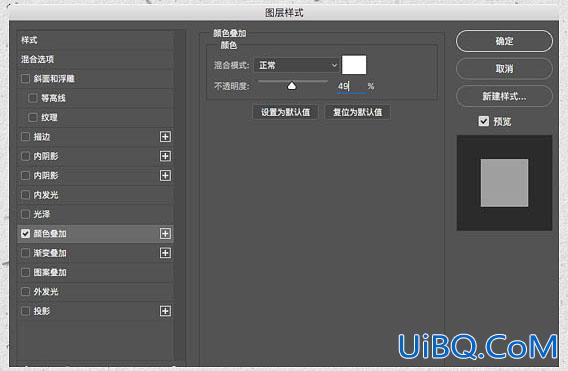Enable the 斜面和浮雕 checkbox
The height and width of the screenshot is (371, 568).
[25, 78]
